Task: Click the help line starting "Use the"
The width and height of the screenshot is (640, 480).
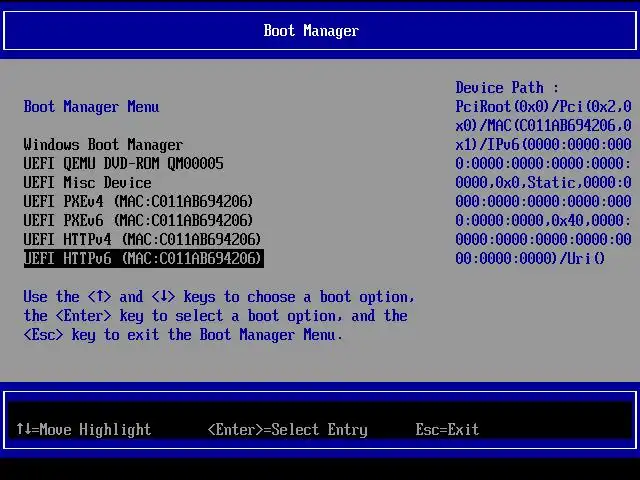Action: pos(219,297)
